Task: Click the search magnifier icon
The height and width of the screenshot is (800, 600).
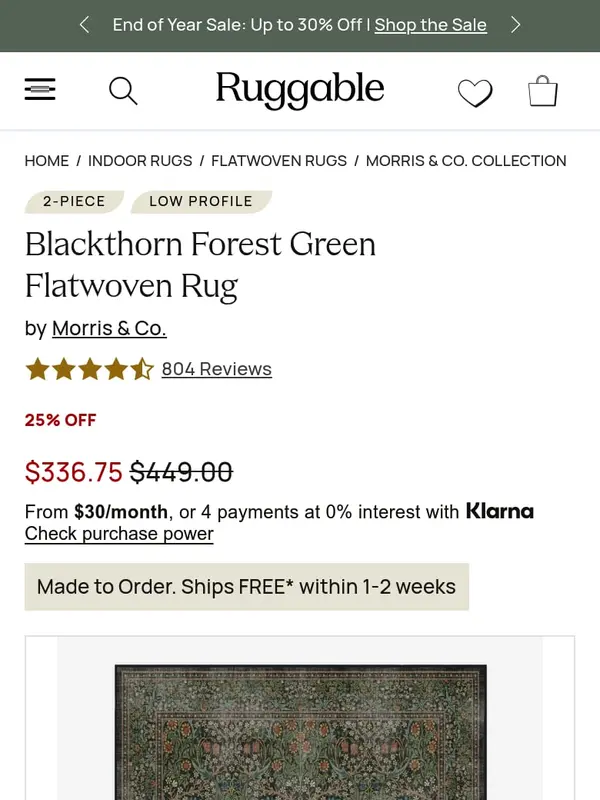Action: pyautogui.click(x=123, y=91)
